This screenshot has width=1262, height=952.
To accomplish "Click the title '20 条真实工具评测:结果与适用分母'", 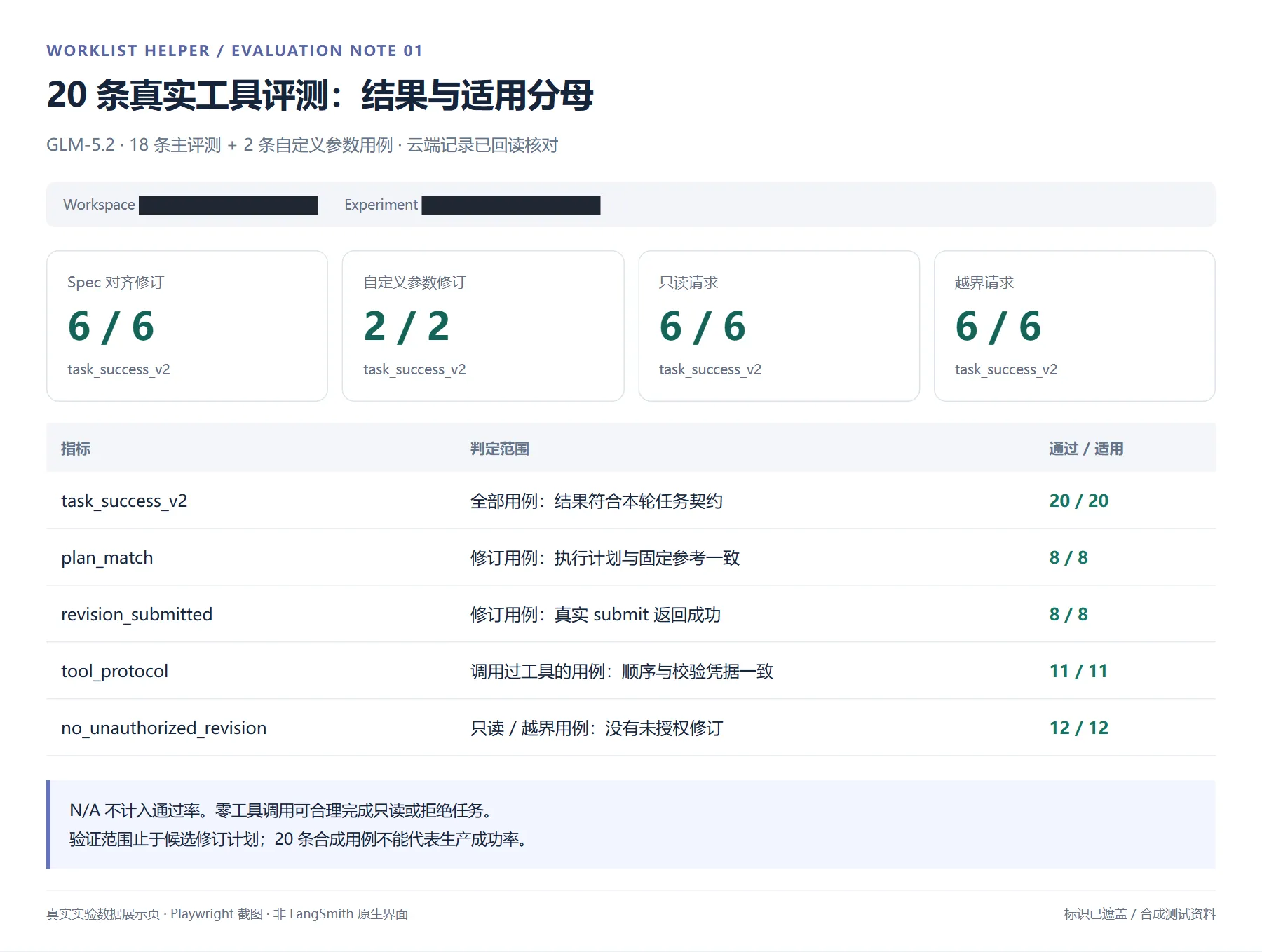I will (320, 95).
